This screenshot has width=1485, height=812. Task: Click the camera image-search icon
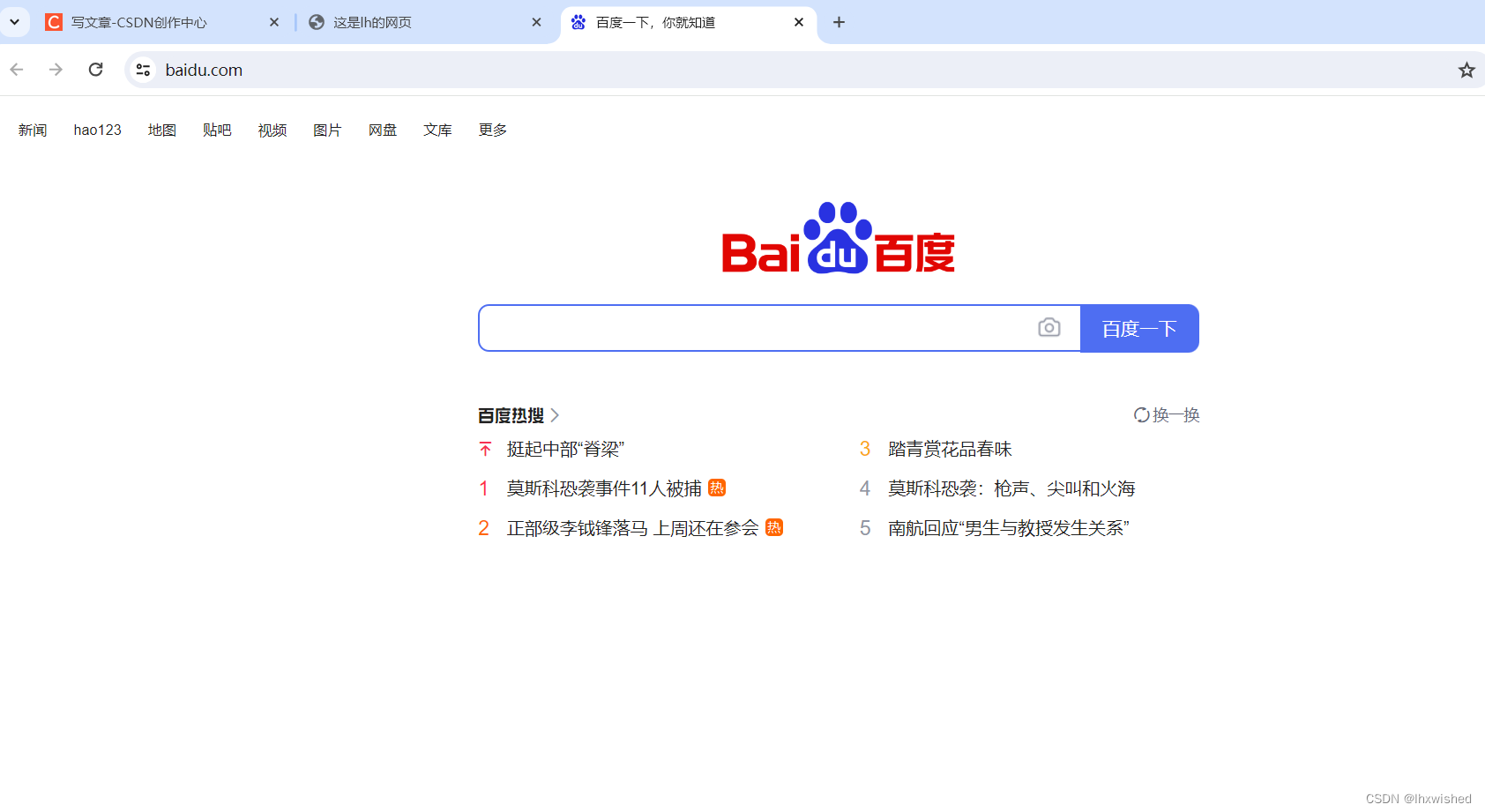coord(1049,328)
